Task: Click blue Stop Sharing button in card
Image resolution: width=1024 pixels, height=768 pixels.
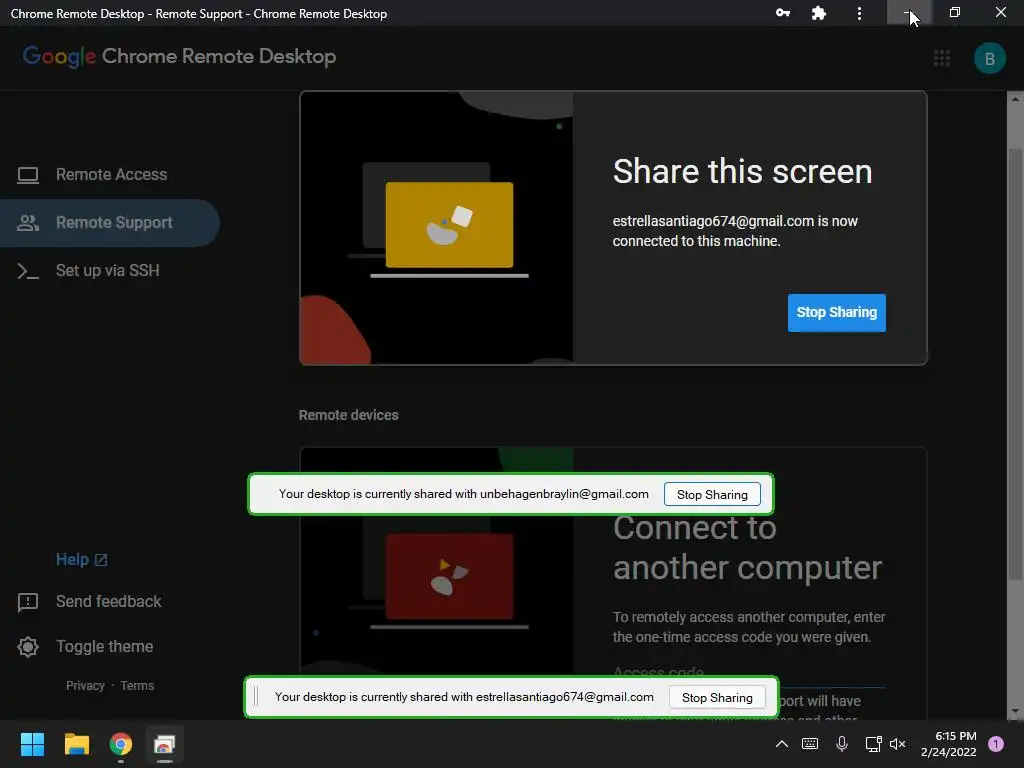Action: pos(837,313)
